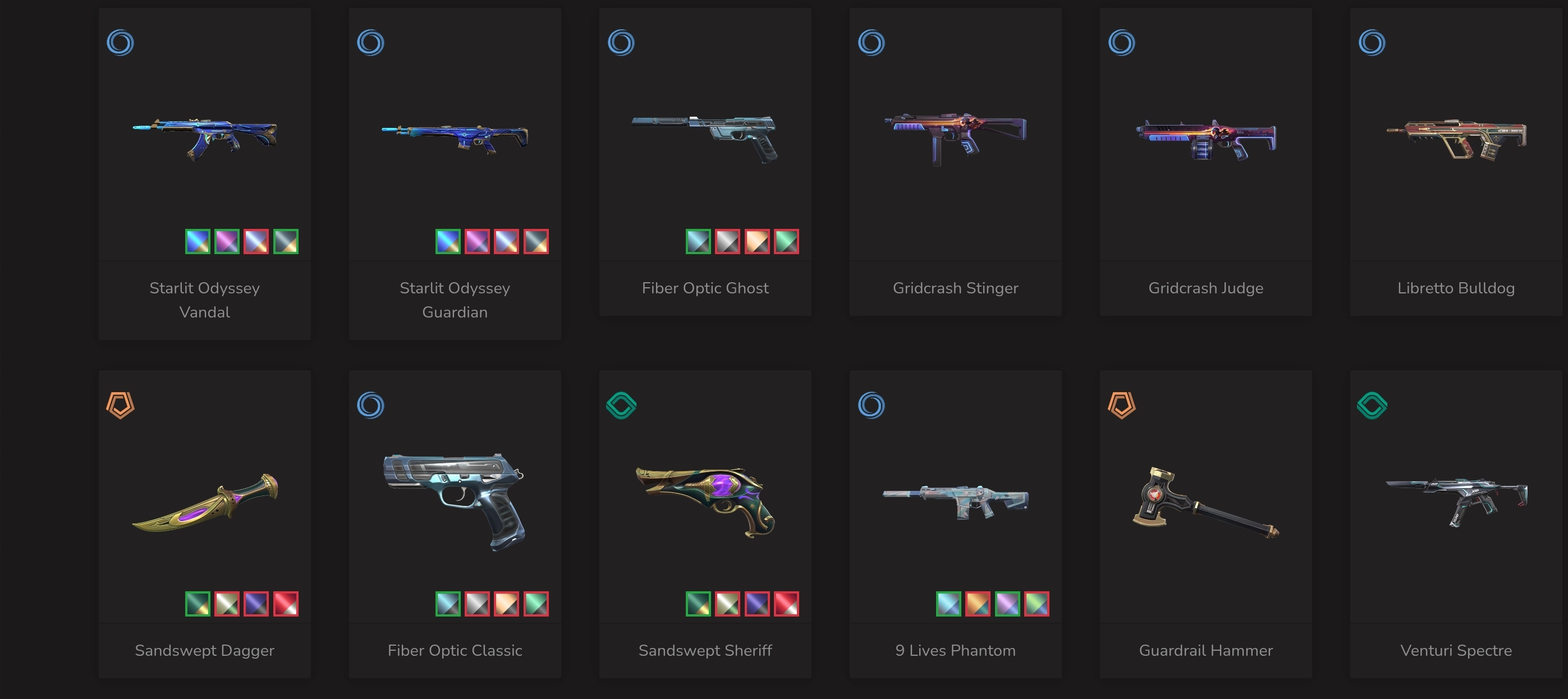Screen dimensions: 1568x699
Task: Select second color variant of Fiber Optic Classic
Action: click(477, 604)
